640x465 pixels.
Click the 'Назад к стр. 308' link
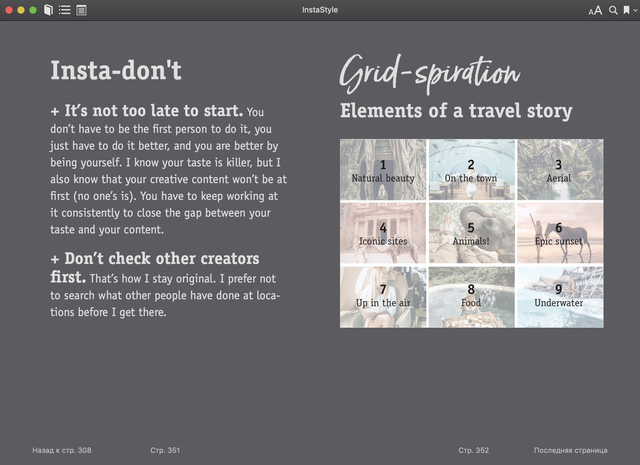[x=62, y=450]
